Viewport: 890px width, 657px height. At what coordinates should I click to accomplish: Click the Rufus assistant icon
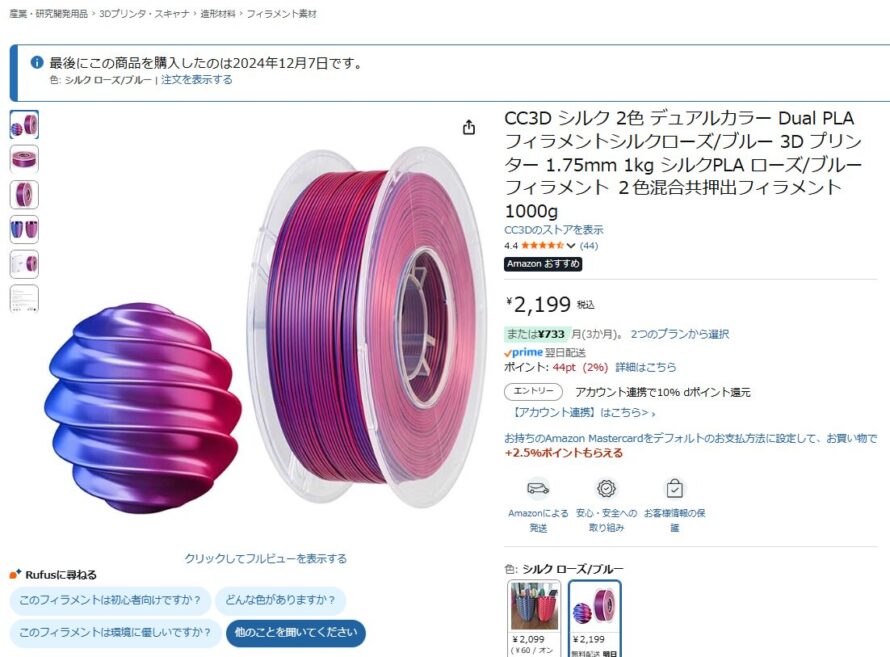[x=15, y=574]
